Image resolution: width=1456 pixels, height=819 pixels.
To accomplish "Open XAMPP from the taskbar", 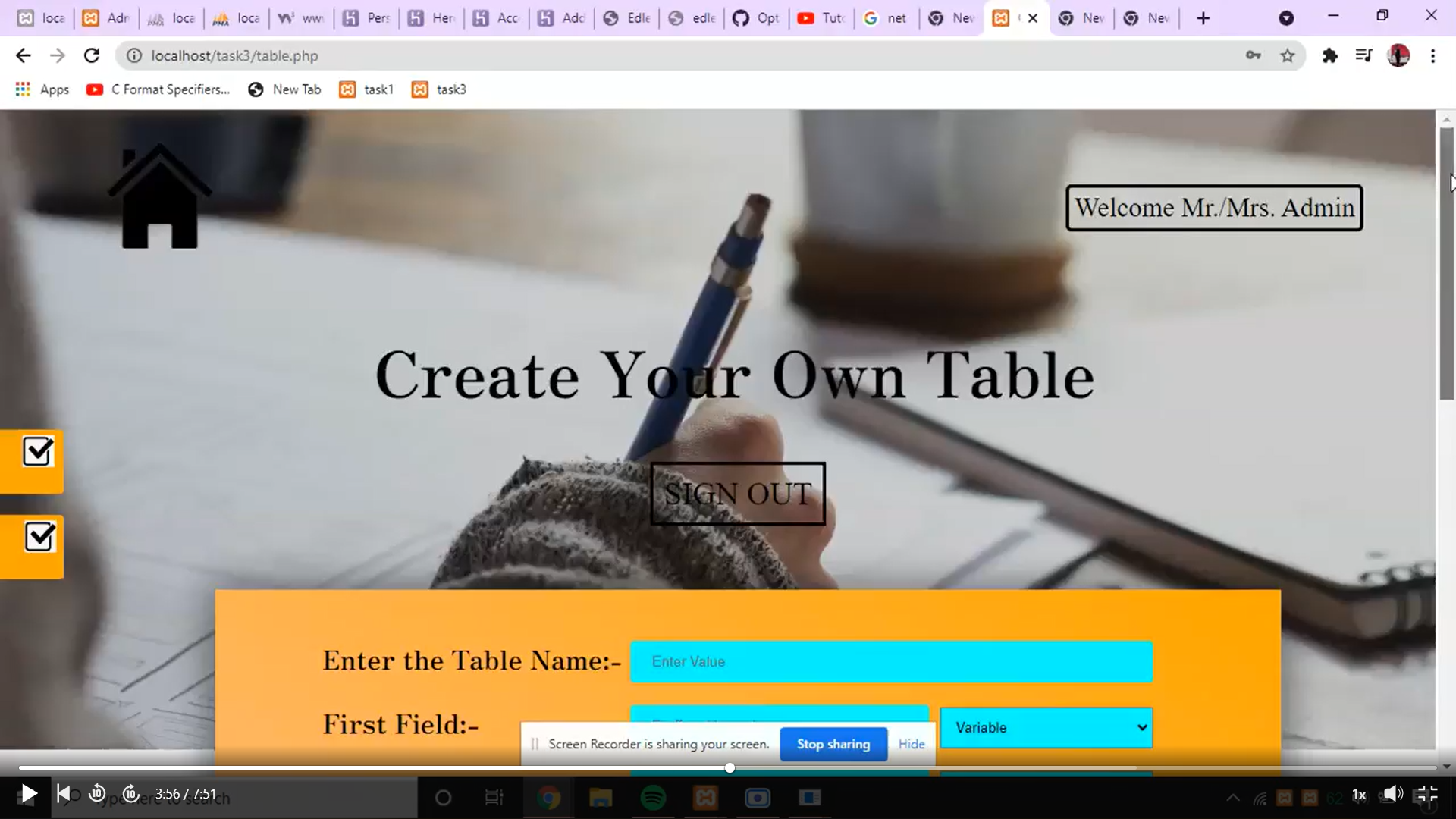I will 705,798.
